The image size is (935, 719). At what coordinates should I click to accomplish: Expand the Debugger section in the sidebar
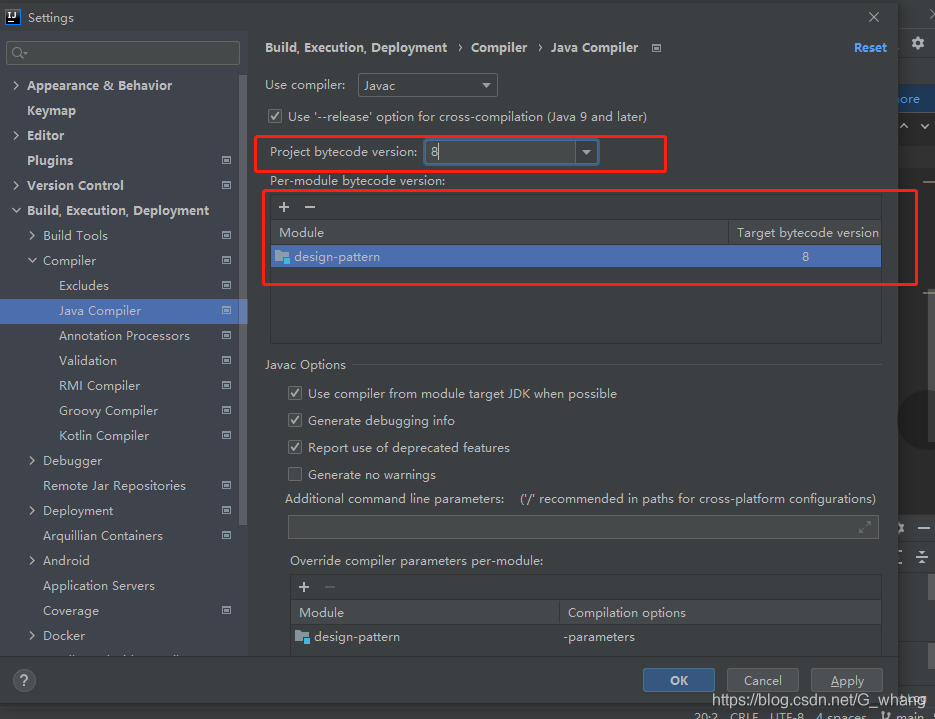pyautogui.click(x=30, y=460)
